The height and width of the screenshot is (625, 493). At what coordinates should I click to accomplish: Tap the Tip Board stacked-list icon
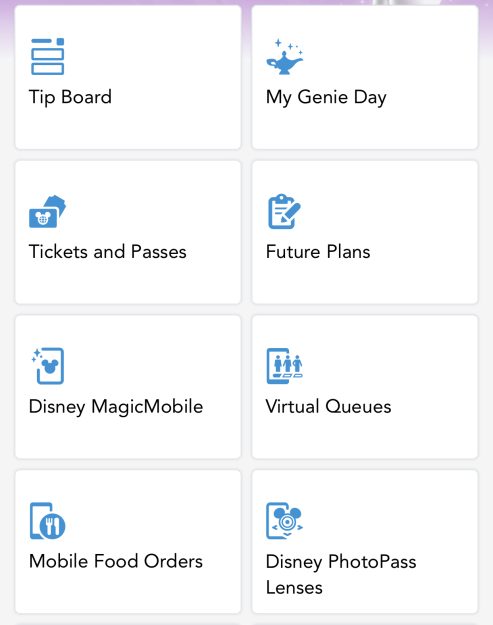tap(47, 56)
